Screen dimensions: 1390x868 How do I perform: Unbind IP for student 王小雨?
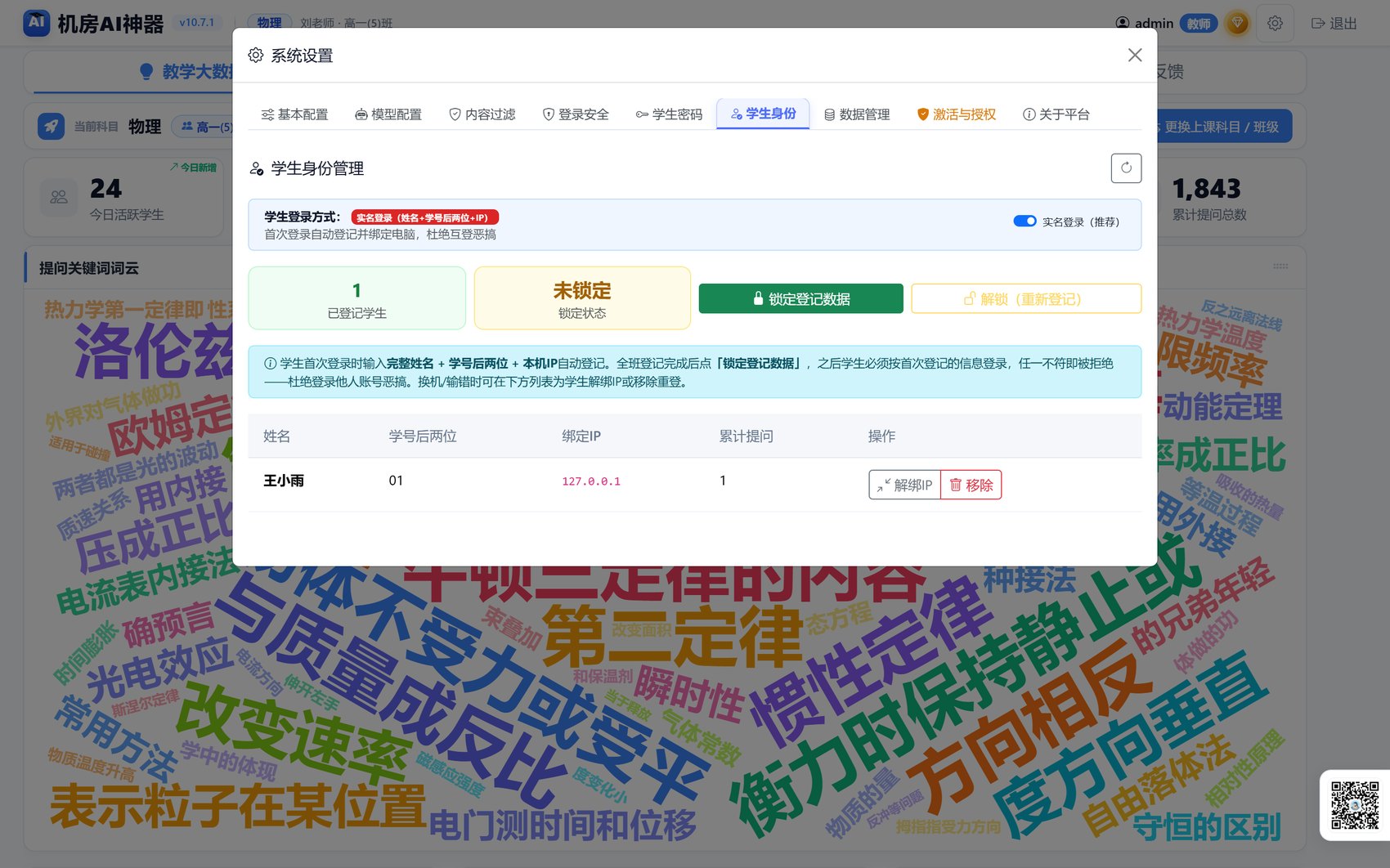(904, 485)
